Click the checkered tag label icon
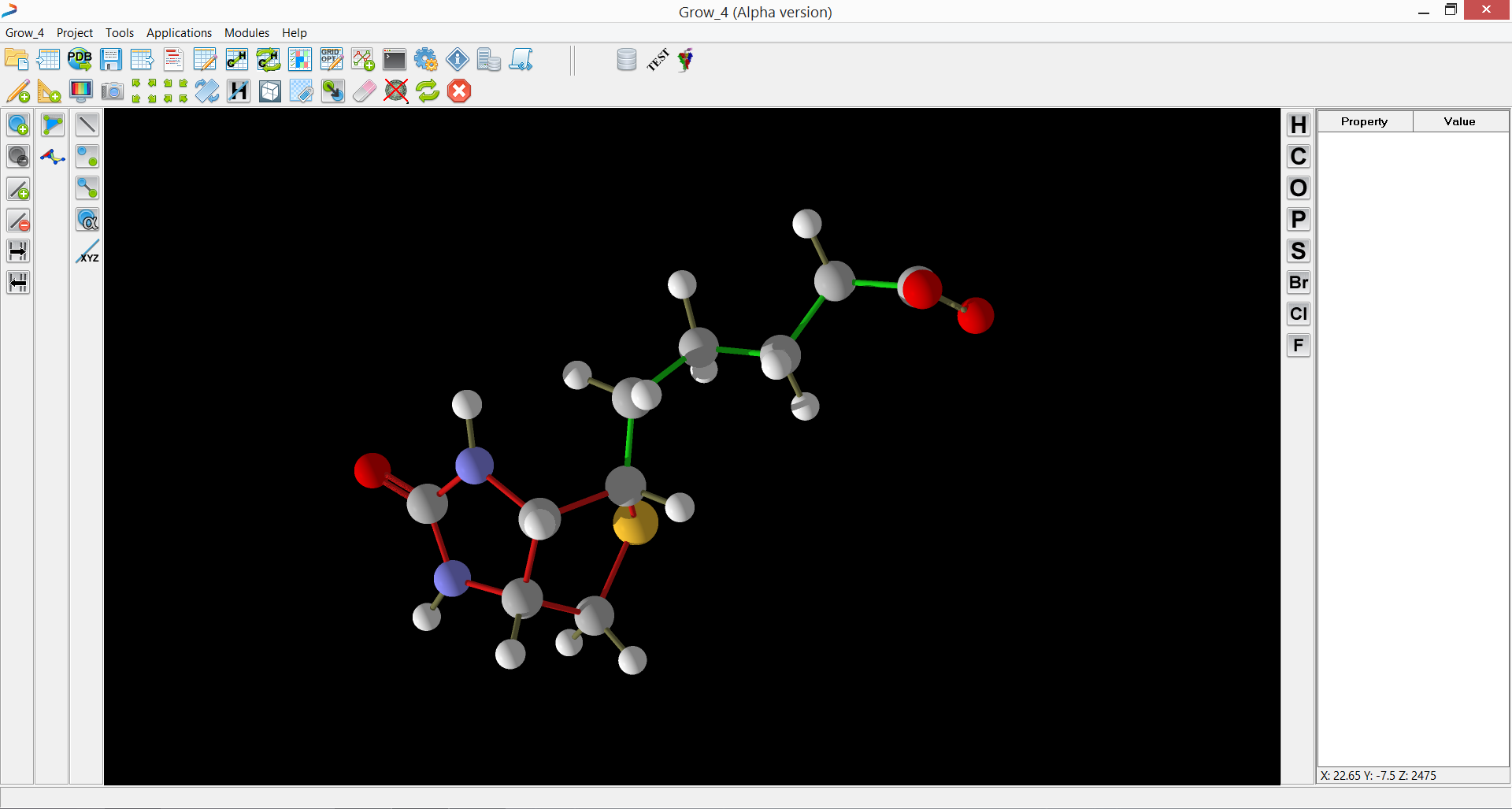Image resolution: width=1512 pixels, height=809 pixels. pos(302,91)
